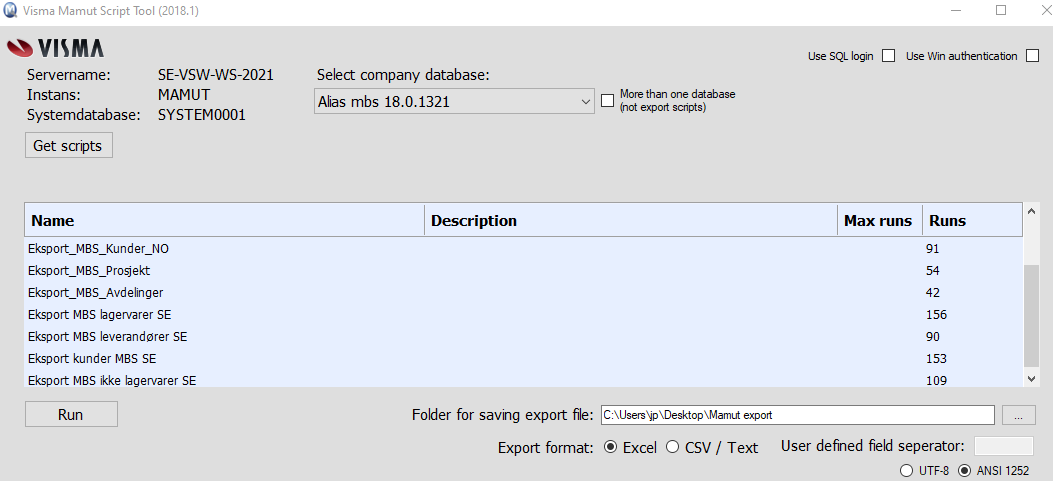1053x481 pixels.
Task: Check the More than one database box
Action: point(608,101)
